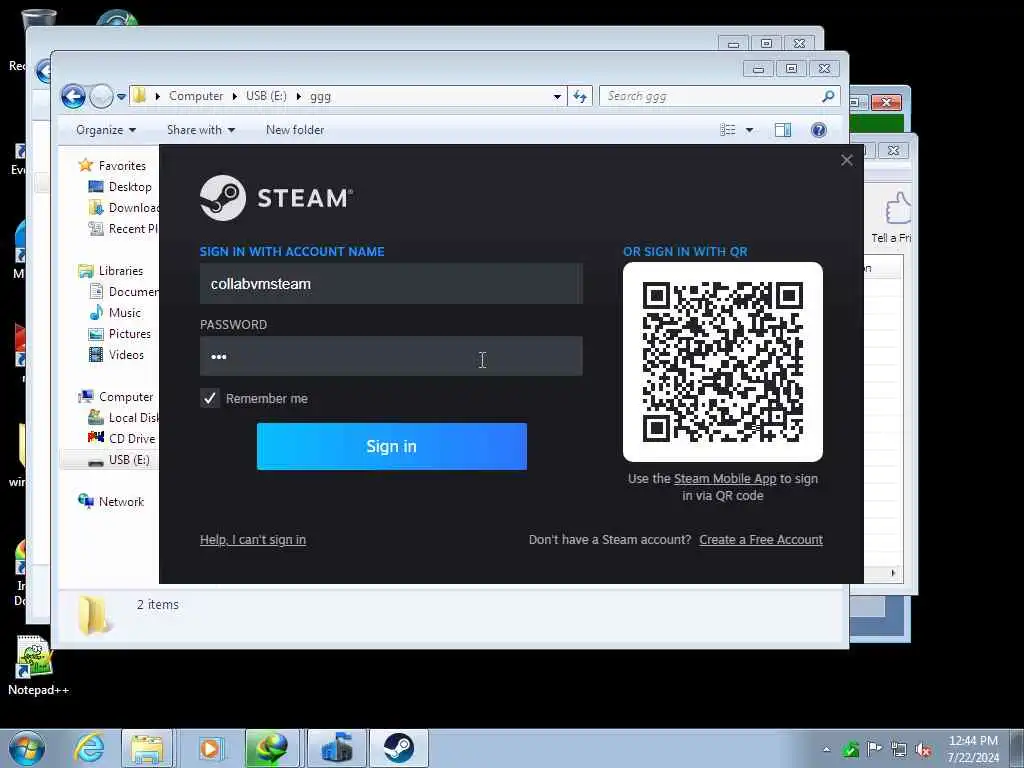
Task: Click the Steam logo icon
Action: pyautogui.click(x=223, y=198)
